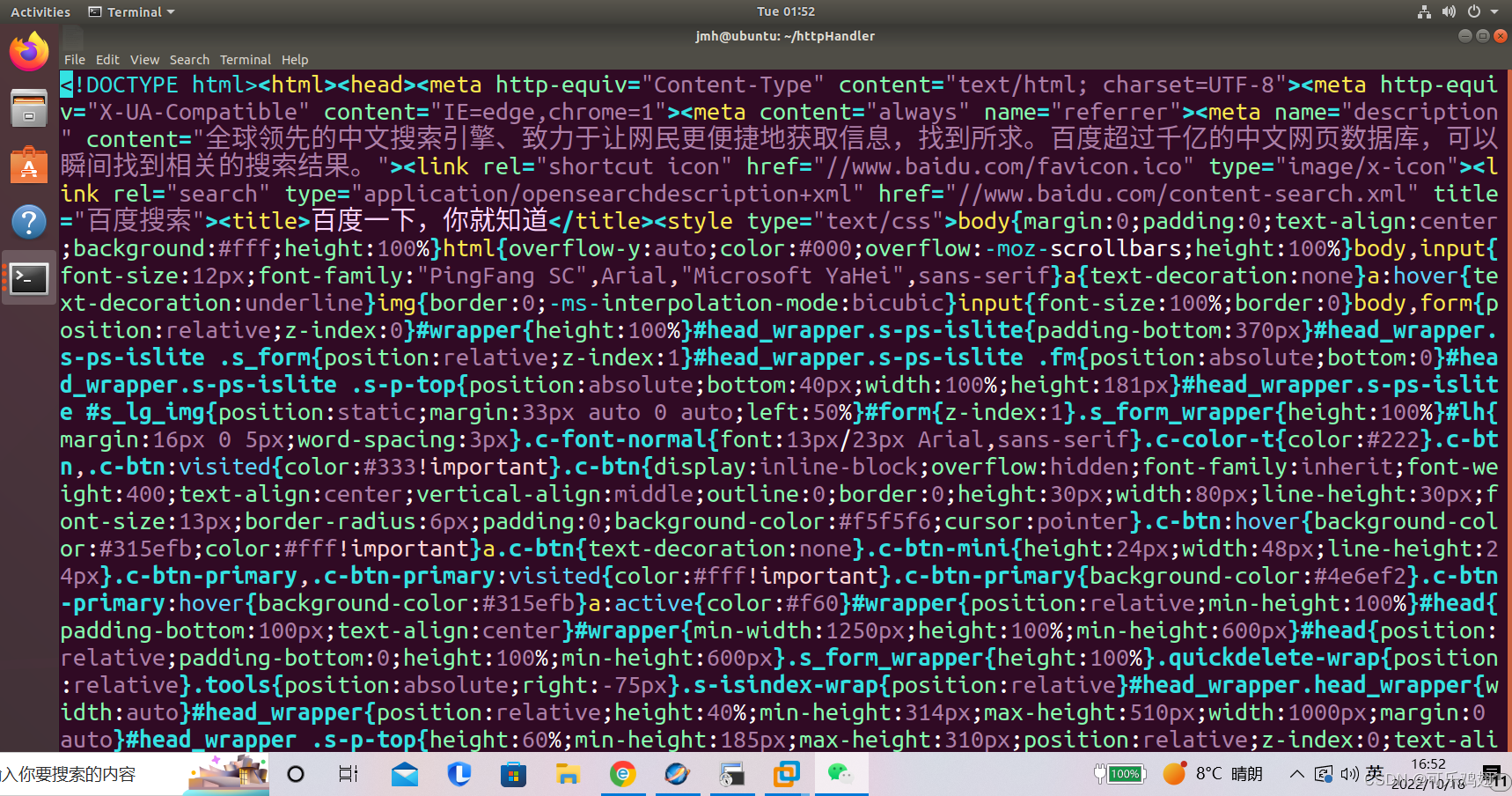The image size is (1512, 796).
Task: Click the terminal cursor at <!DOCTYPE start
Action: coord(67,85)
